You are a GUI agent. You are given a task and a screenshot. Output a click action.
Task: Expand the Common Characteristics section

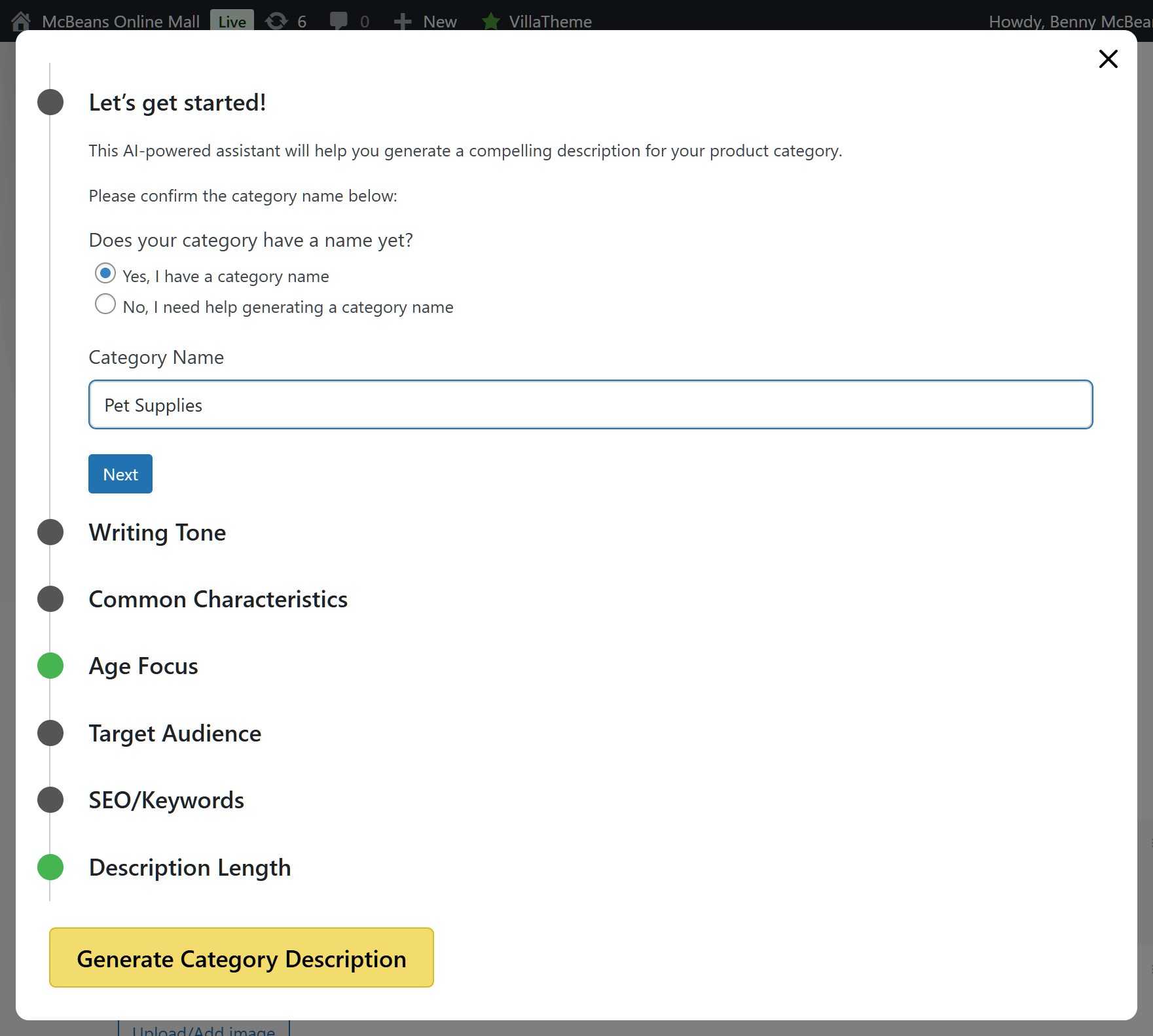click(x=218, y=599)
